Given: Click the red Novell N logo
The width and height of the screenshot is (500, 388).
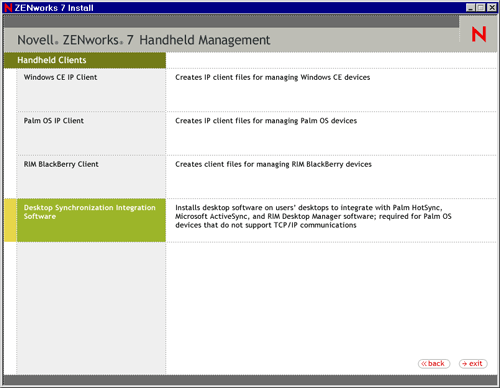Looking at the screenshot, I should coord(479,34).
